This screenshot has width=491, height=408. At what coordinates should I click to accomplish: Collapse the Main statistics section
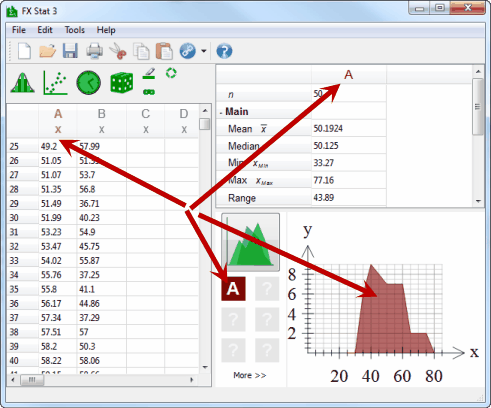click(x=221, y=112)
